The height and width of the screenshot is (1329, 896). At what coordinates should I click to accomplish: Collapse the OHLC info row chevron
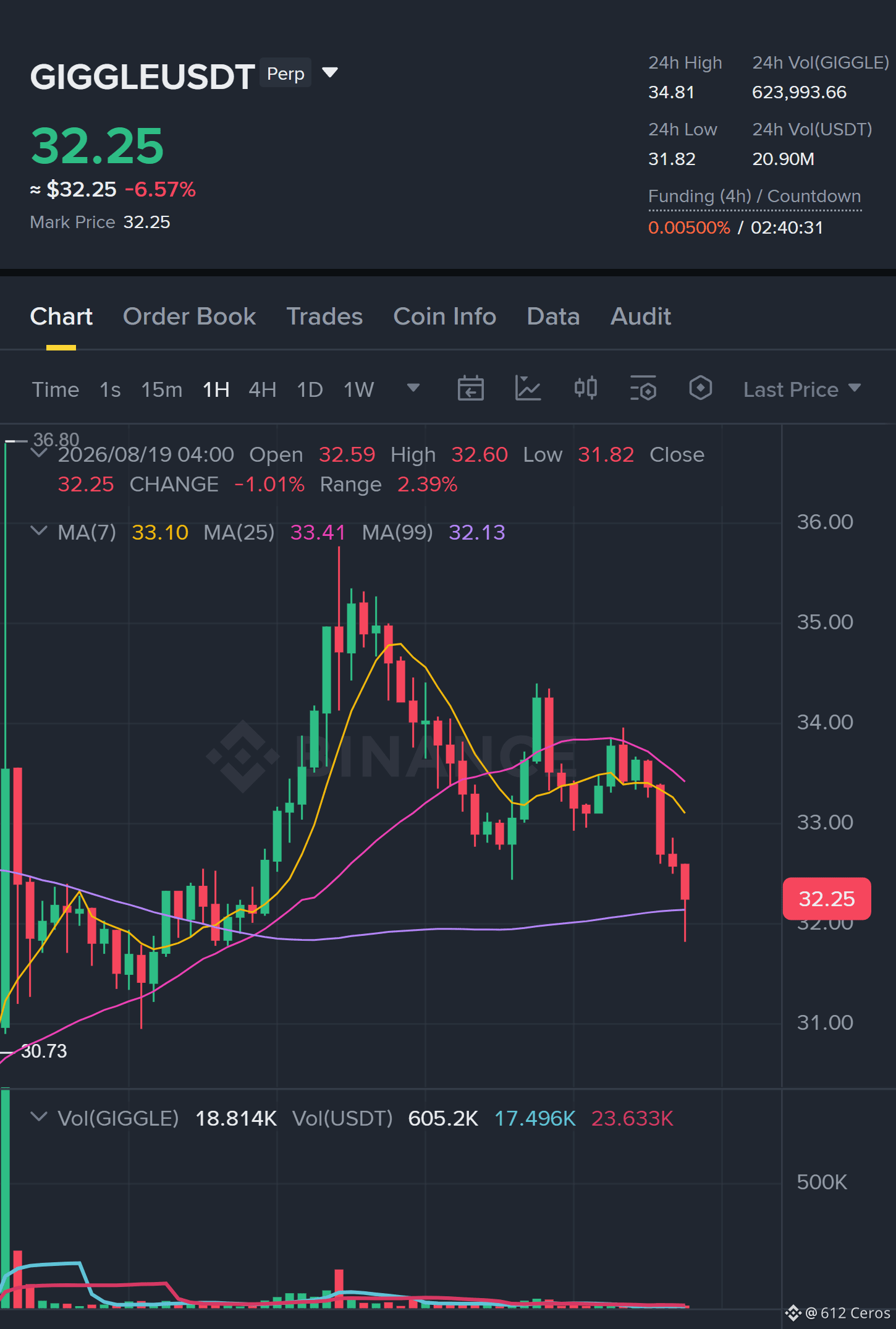click(39, 453)
